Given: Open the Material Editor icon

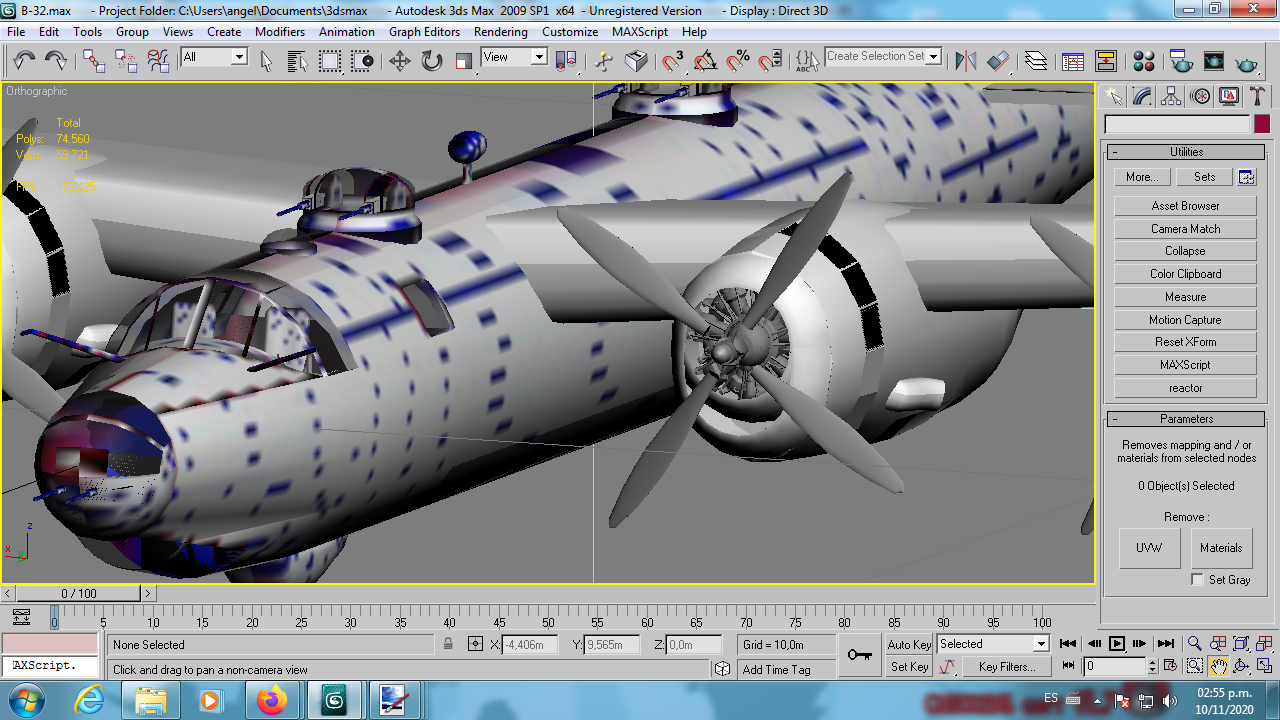Looking at the screenshot, I should click(x=1145, y=61).
